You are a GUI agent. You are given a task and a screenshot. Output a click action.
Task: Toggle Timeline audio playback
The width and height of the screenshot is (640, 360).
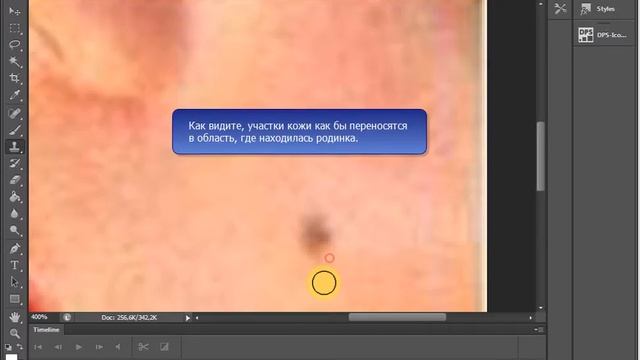(x=118, y=347)
